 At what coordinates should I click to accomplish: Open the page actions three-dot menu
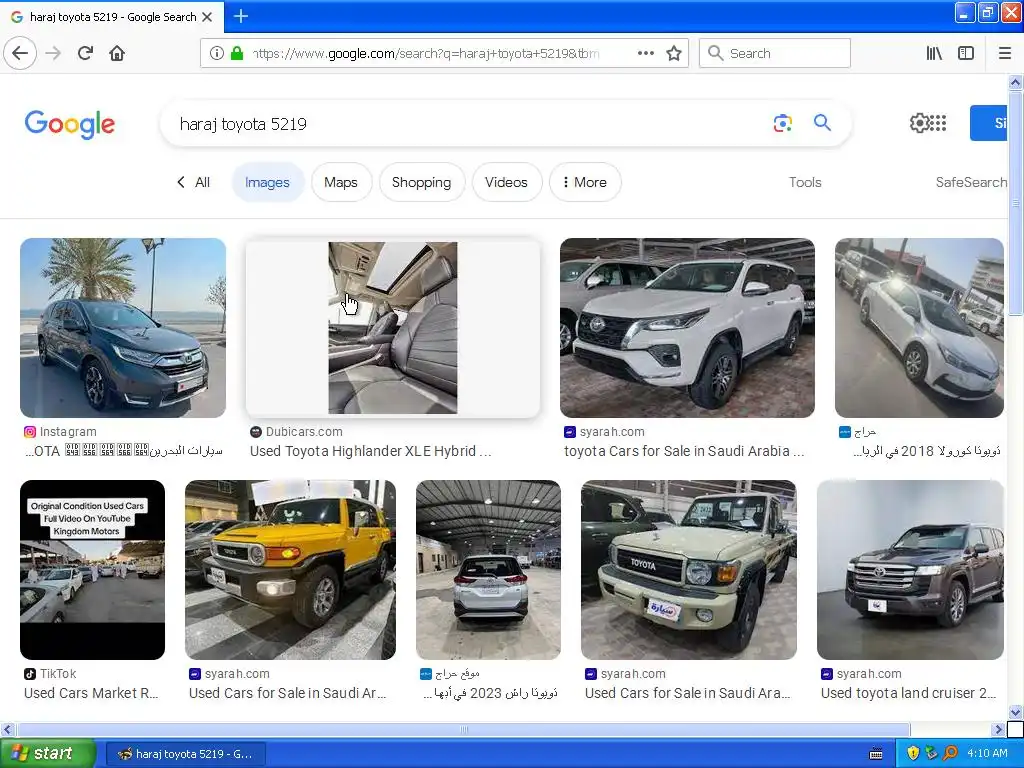coord(645,54)
